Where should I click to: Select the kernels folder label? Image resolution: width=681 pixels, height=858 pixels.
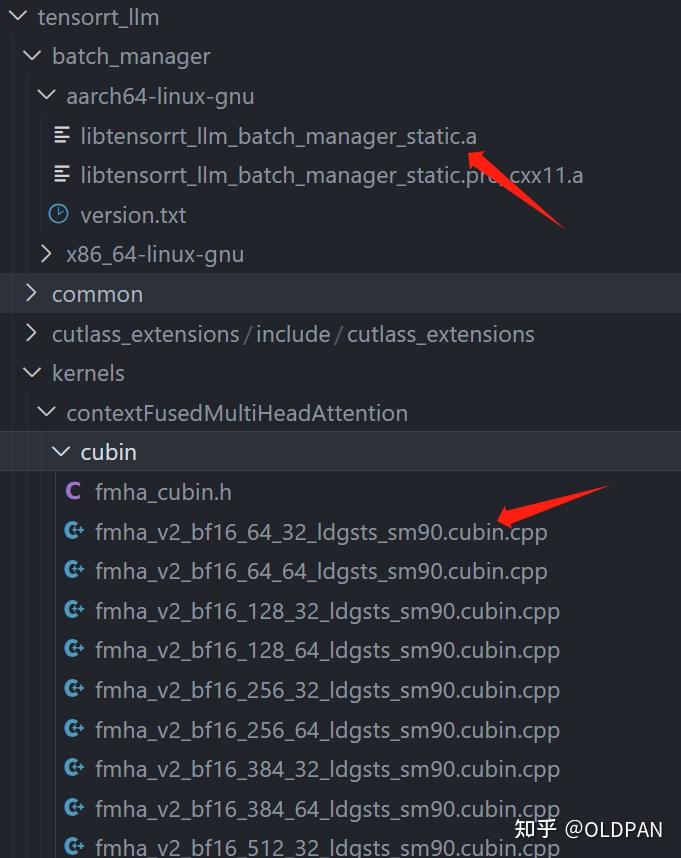pyautogui.click(x=88, y=373)
